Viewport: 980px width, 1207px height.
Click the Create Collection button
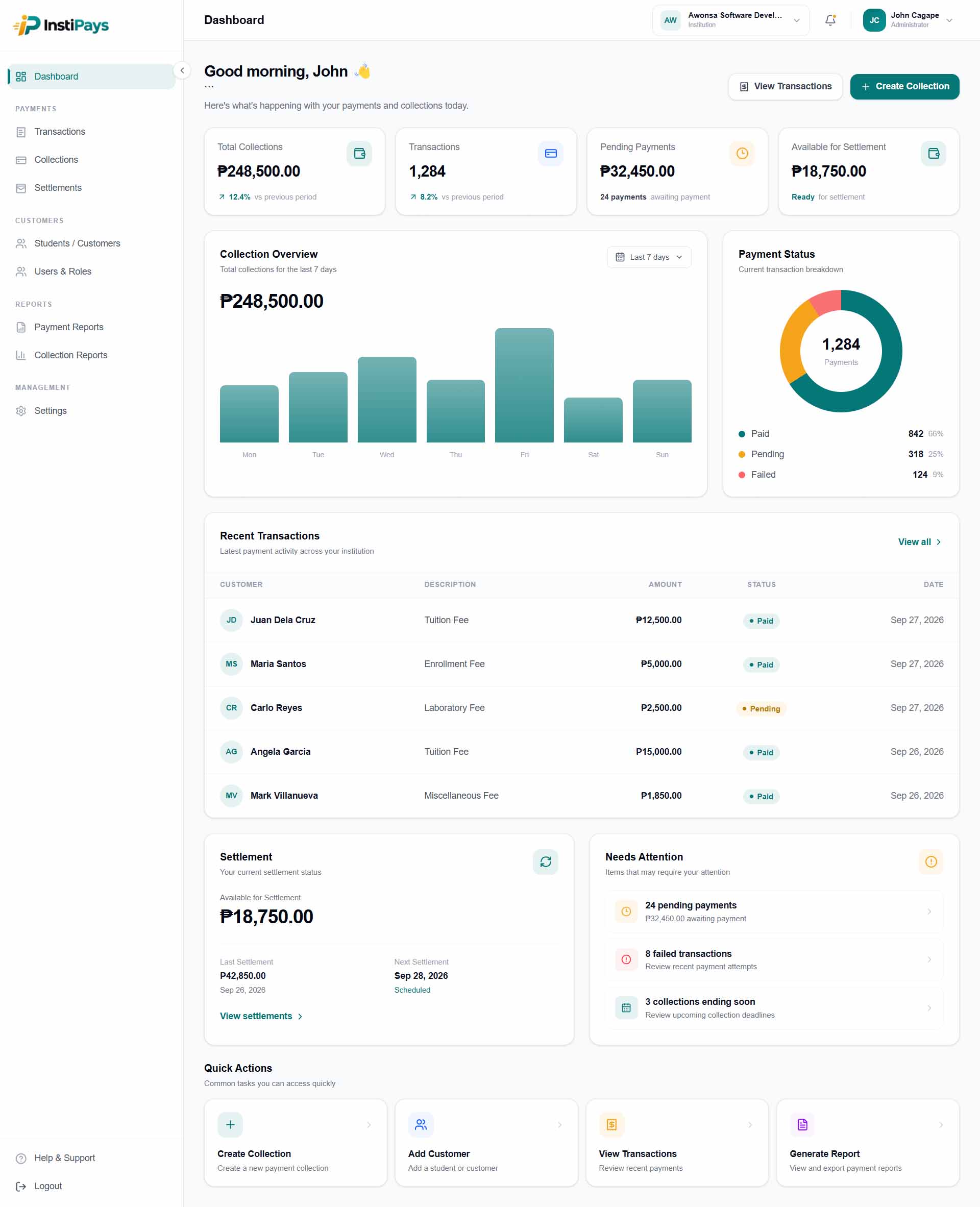pos(904,86)
